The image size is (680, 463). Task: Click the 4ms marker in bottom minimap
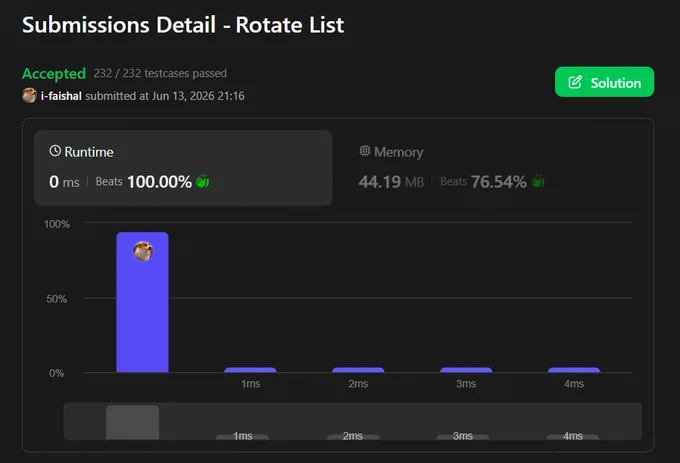[x=573, y=436]
